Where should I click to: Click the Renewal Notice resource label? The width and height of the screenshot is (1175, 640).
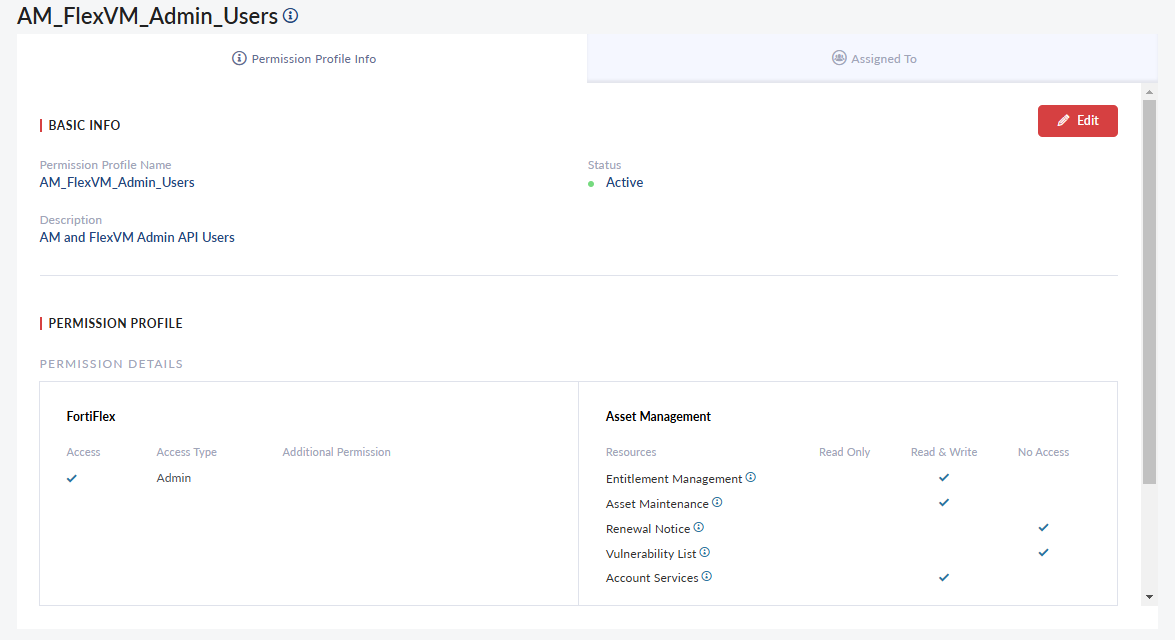tap(647, 529)
